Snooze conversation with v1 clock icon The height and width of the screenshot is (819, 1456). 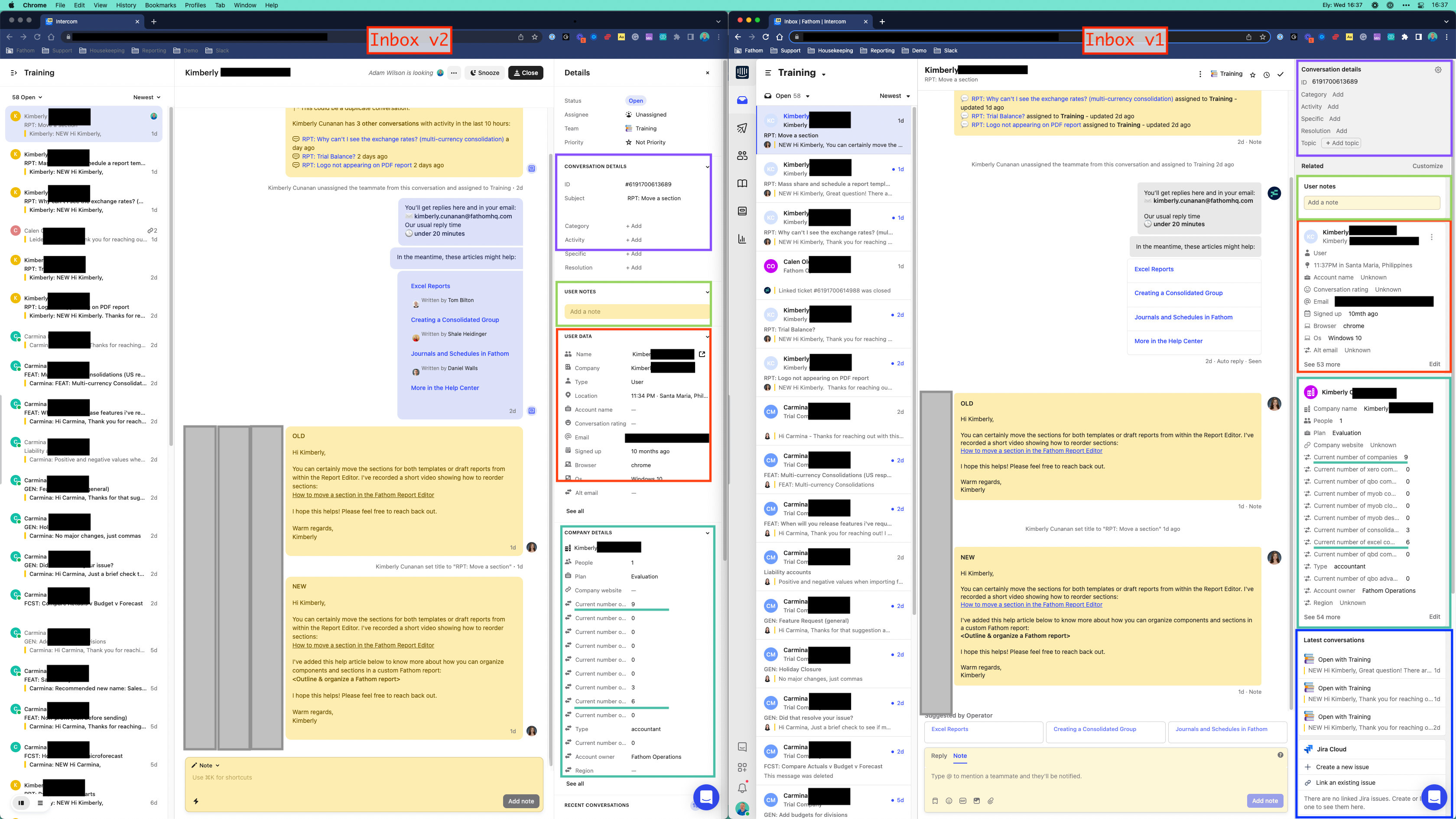click(x=1267, y=75)
